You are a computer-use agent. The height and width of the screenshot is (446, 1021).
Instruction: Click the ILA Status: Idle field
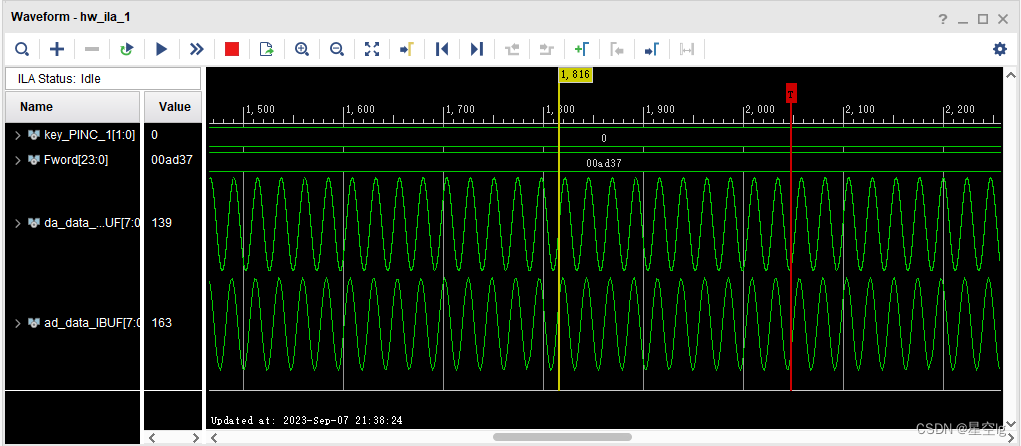[103, 79]
